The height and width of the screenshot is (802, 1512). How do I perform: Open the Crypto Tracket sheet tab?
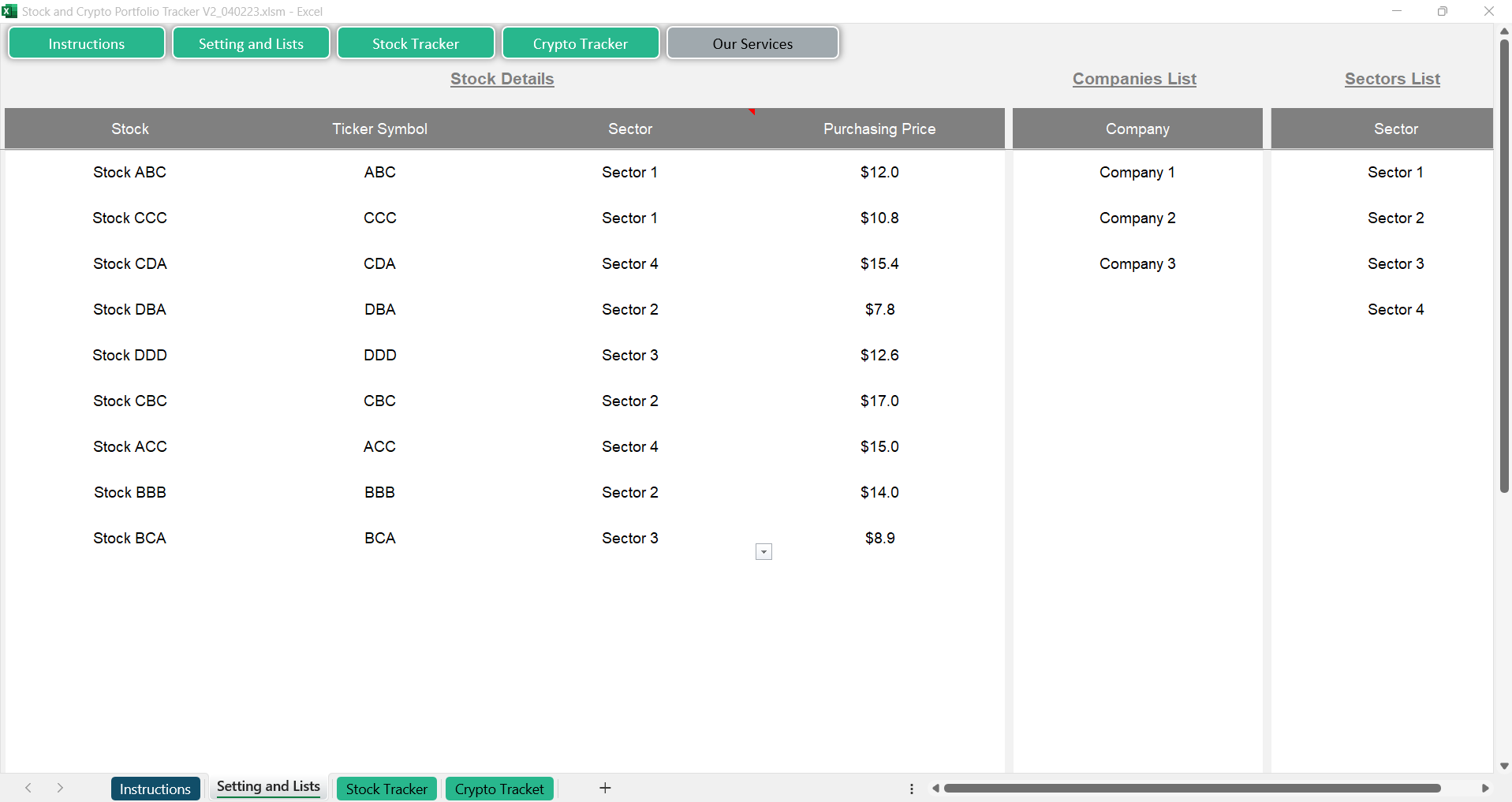coord(499,789)
